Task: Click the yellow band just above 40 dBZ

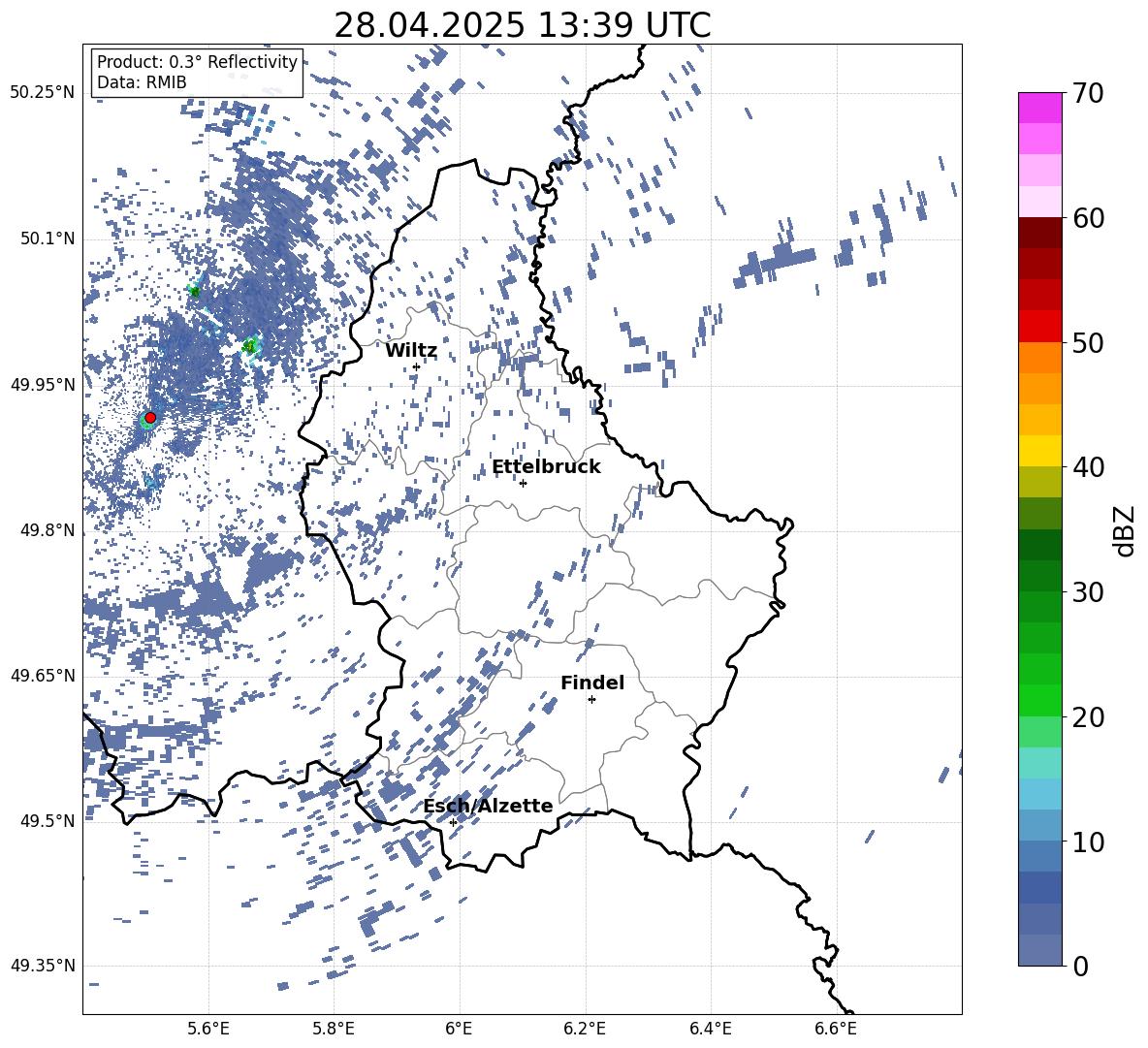Action: [x=1039, y=451]
